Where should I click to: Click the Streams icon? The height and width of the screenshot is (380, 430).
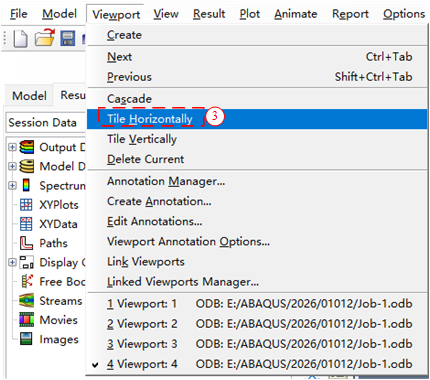(x=26, y=301)
